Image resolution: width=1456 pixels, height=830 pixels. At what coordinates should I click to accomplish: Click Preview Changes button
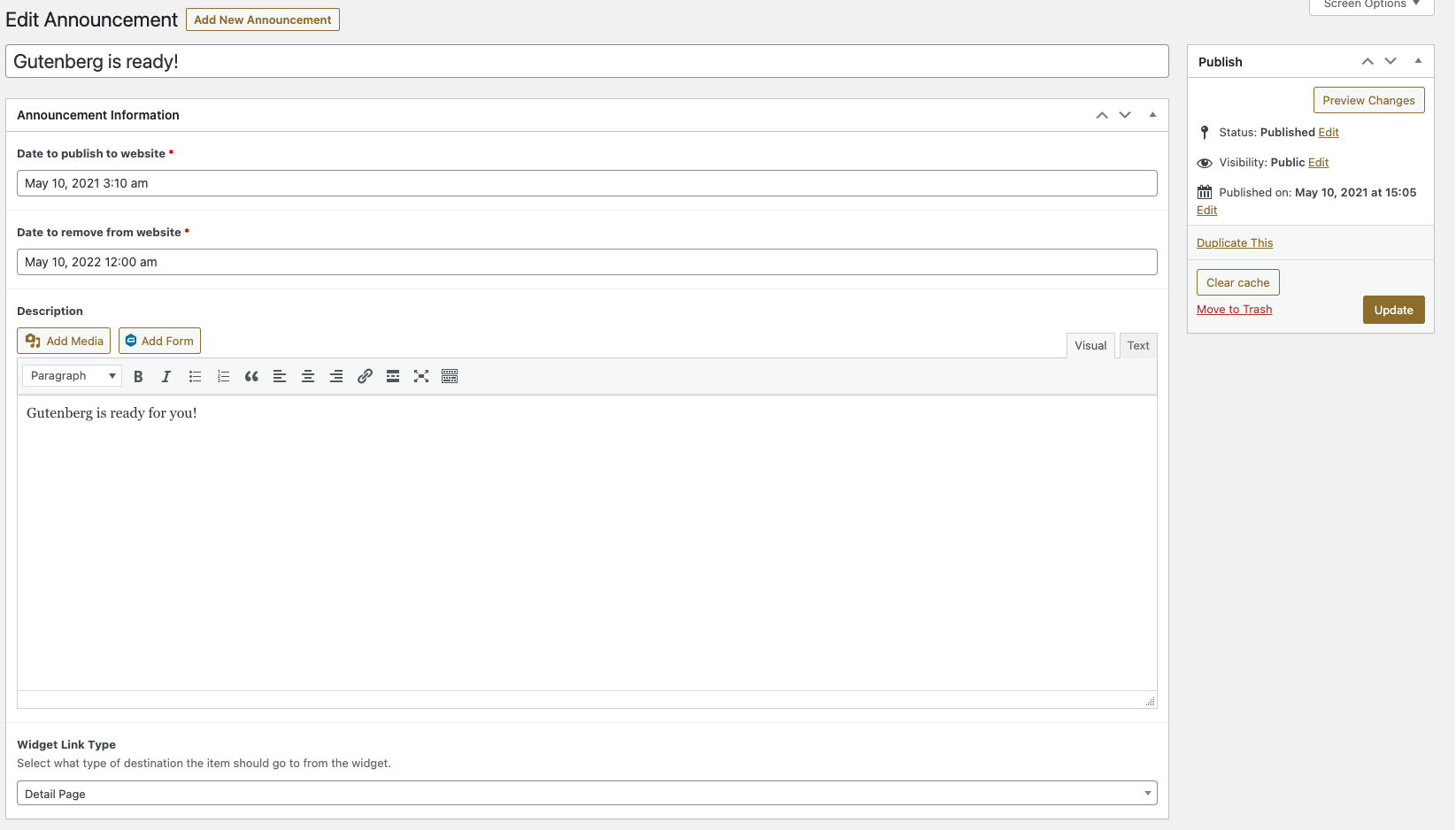[1368, 100]
